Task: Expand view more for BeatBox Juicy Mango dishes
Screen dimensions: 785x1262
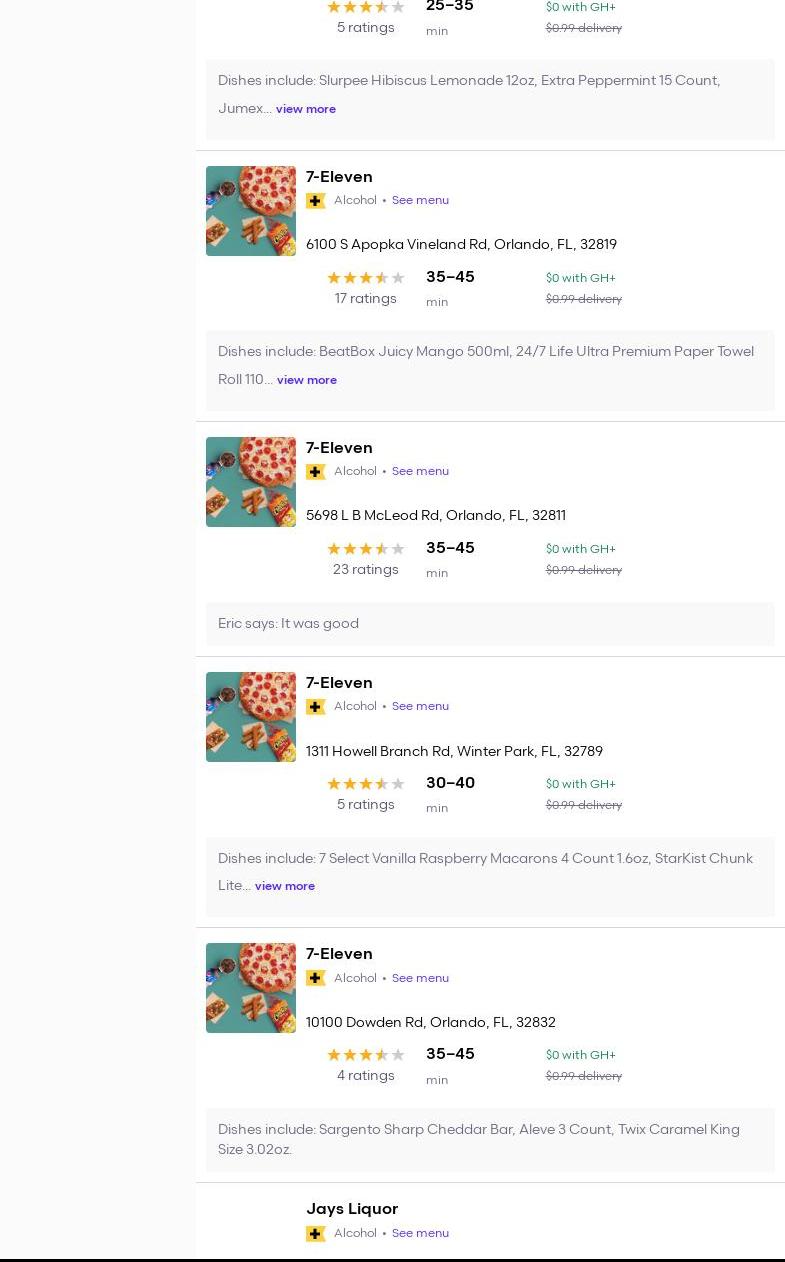Action: pyautogui.click(x=306, y=380)
